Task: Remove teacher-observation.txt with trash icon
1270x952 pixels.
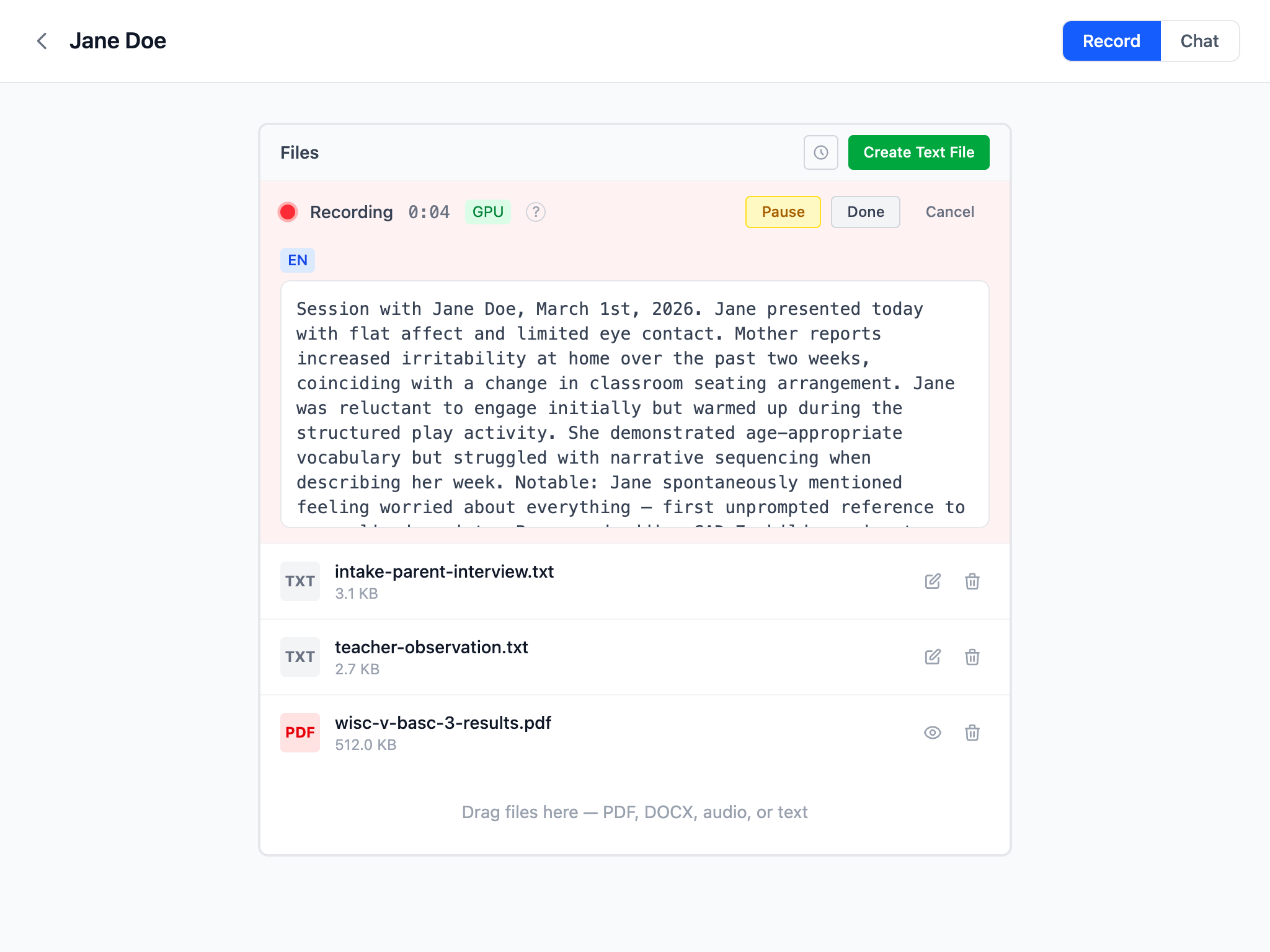Action: (x=972, y=656)
